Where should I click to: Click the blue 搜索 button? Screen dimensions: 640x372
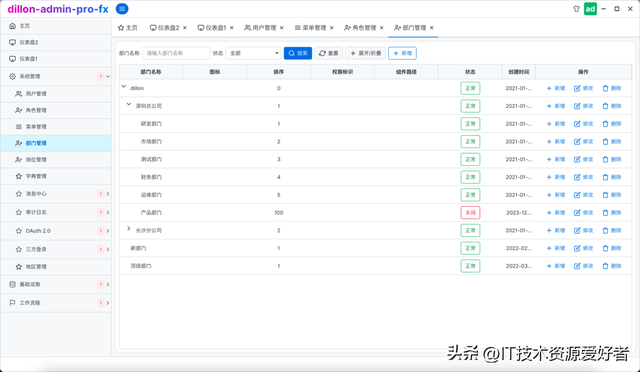[298, 53]
